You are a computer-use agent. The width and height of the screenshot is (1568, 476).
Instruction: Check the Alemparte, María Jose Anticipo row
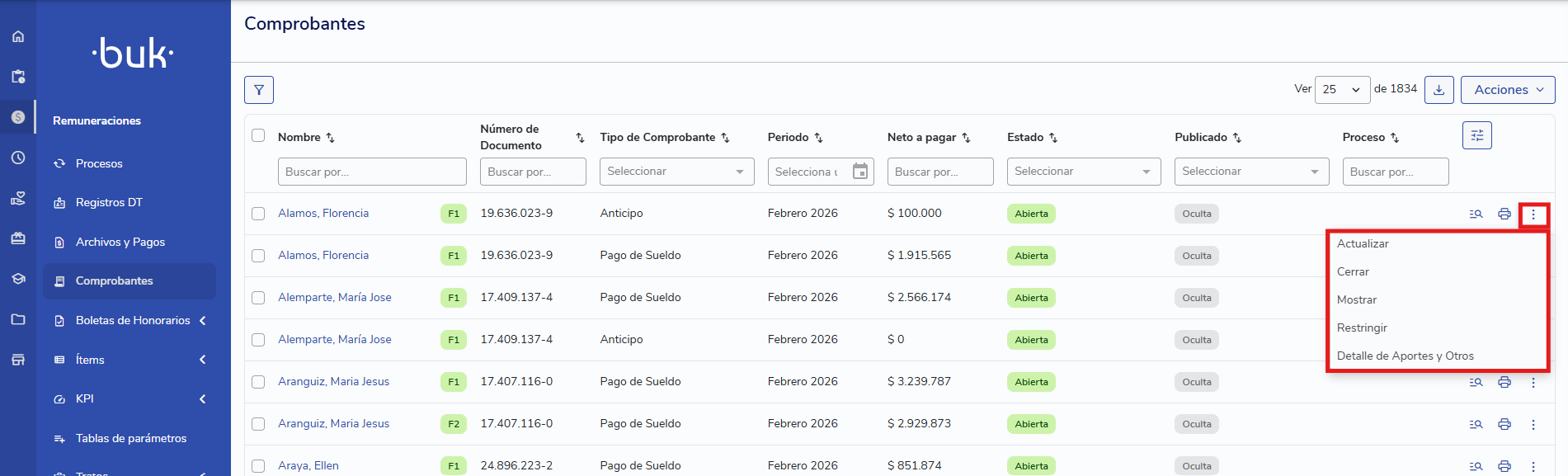click(x=258, y=340)
